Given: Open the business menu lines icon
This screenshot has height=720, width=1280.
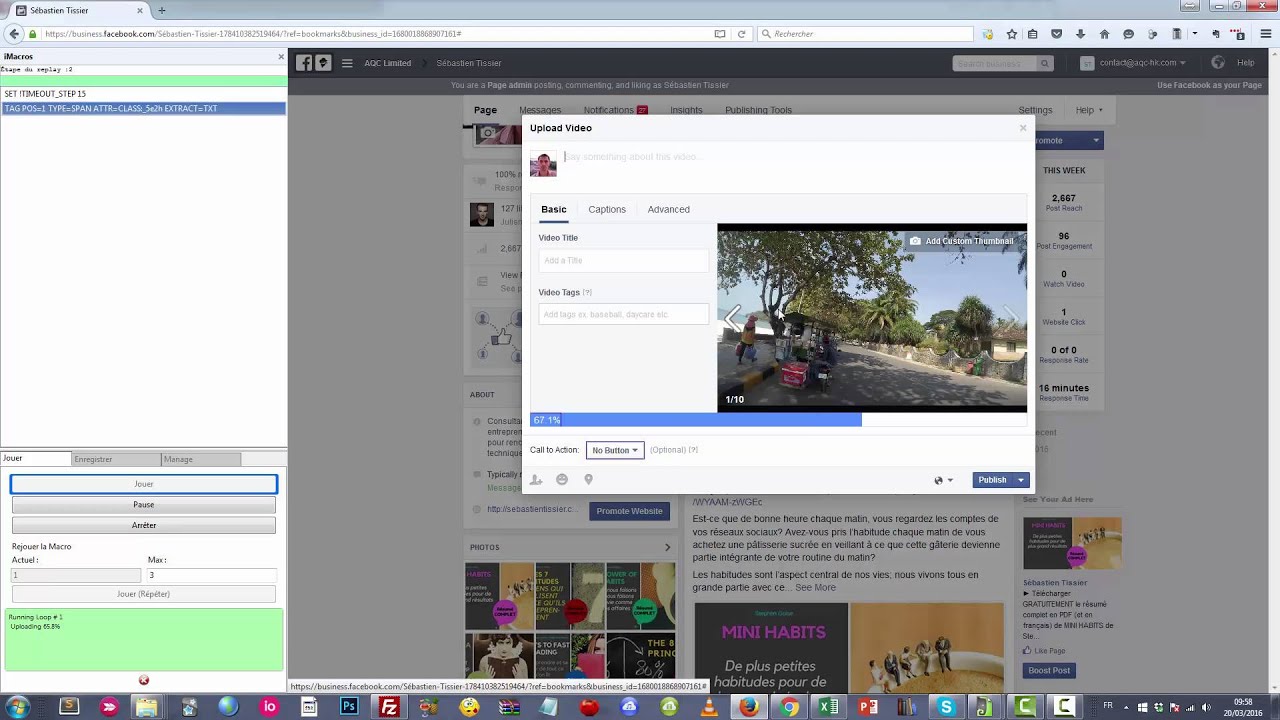Looking at the screenshot, I should (x=347, y=63).
